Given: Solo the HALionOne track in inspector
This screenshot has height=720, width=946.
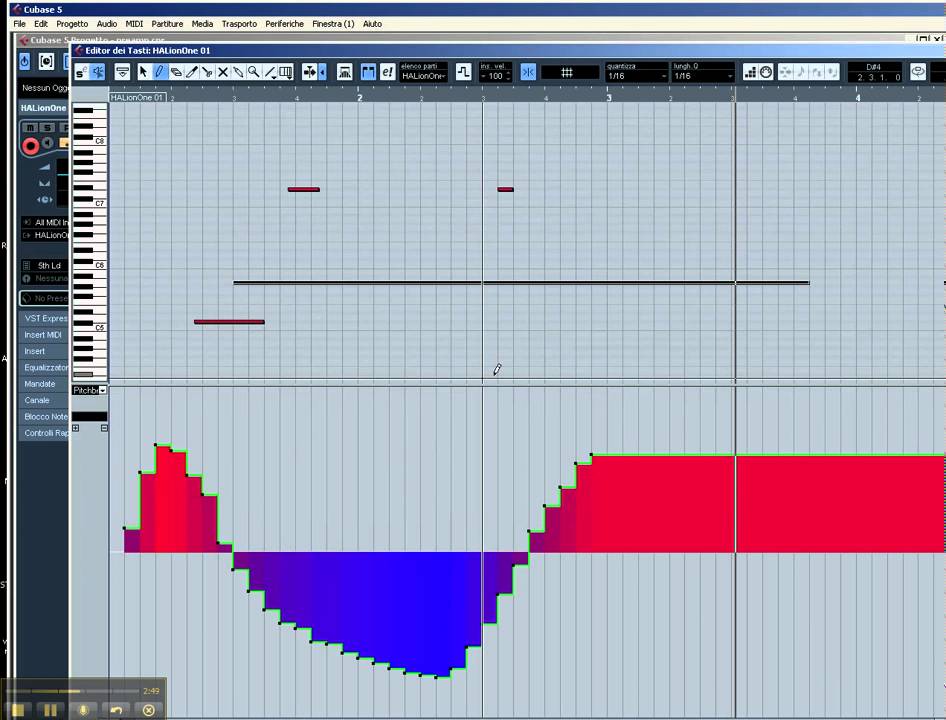Looking at the screenshot, I should 47,127.
